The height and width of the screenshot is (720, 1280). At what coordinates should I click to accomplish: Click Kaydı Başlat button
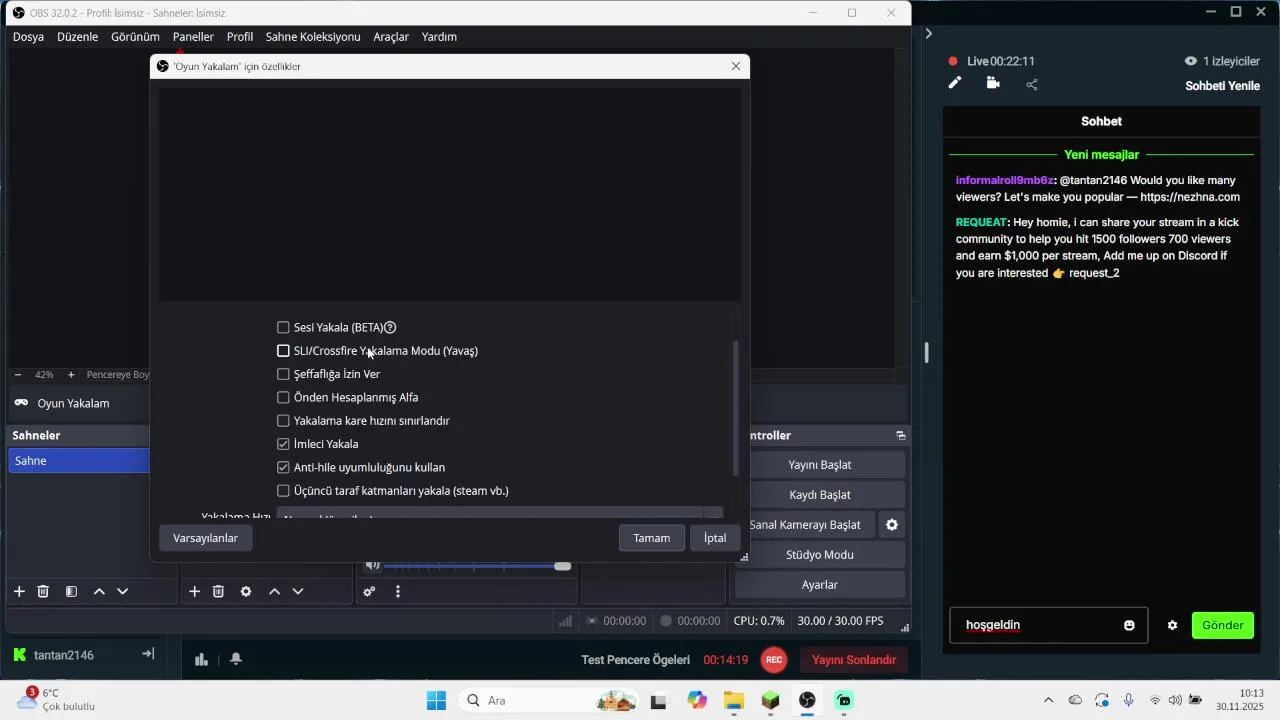pos(820,495)
